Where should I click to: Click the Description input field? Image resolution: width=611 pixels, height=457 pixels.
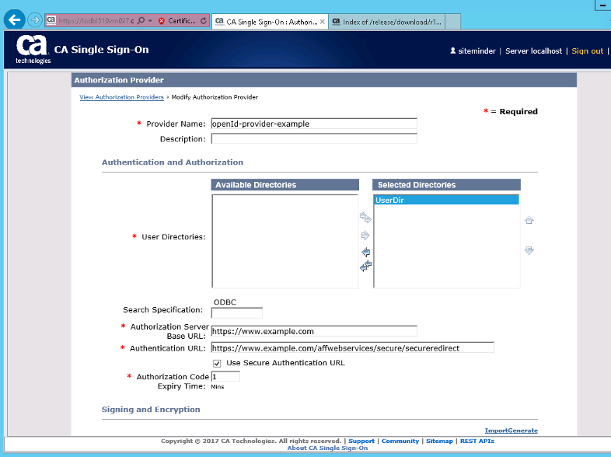[x=314, y=139]
